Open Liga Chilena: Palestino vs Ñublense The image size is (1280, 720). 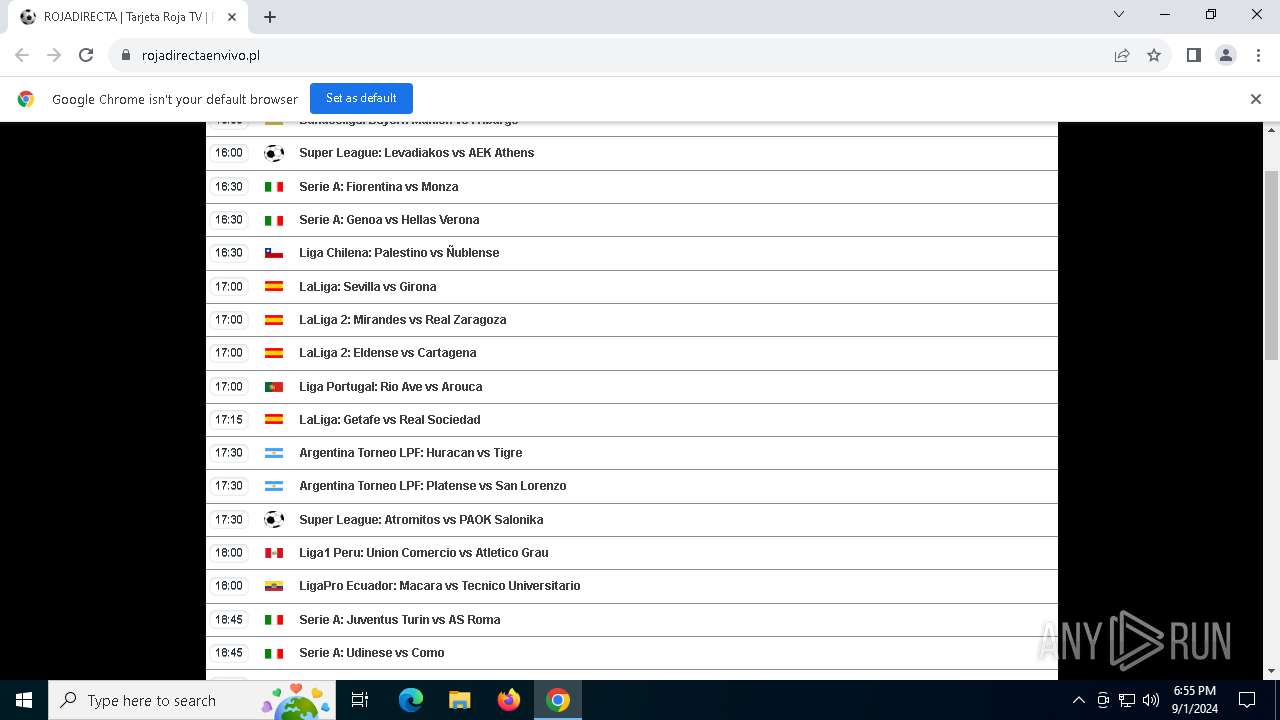click(632, 253)
